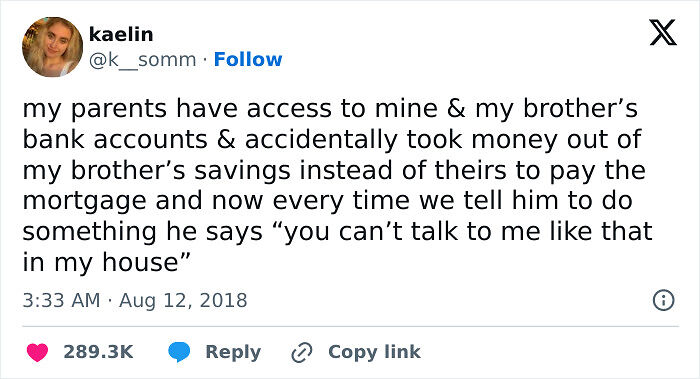The image size is (700, 379).
Task: Click the line starting "my parents have access"
Action: pos(330,109)
